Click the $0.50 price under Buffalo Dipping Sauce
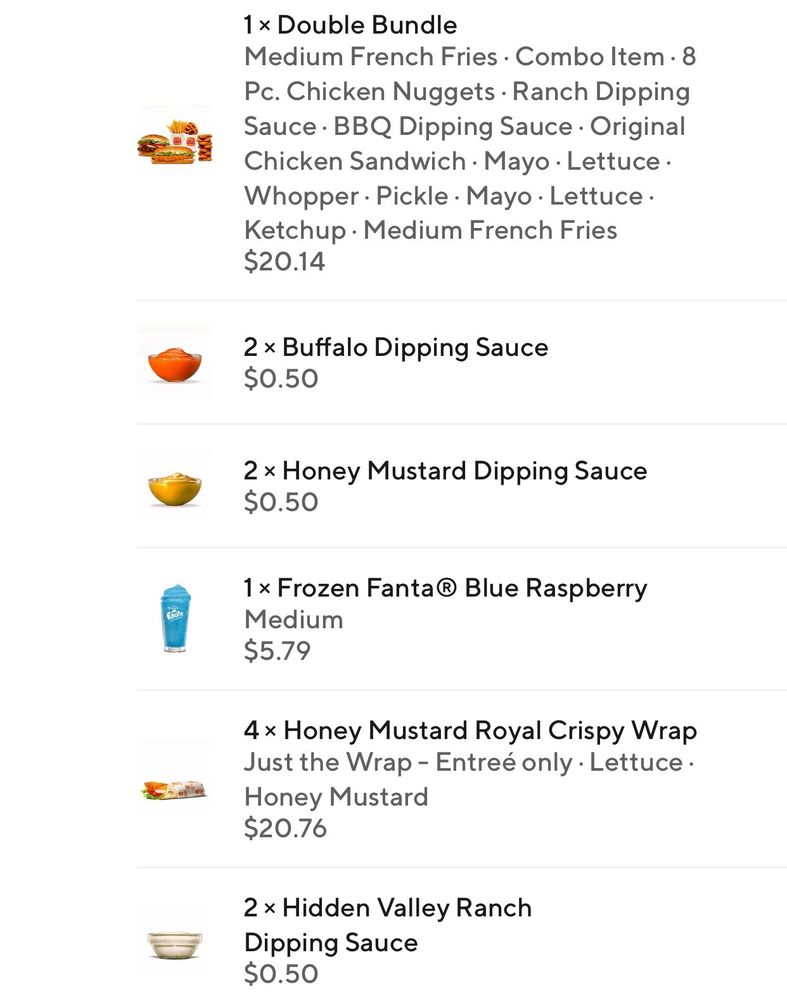 coord(281,379)
